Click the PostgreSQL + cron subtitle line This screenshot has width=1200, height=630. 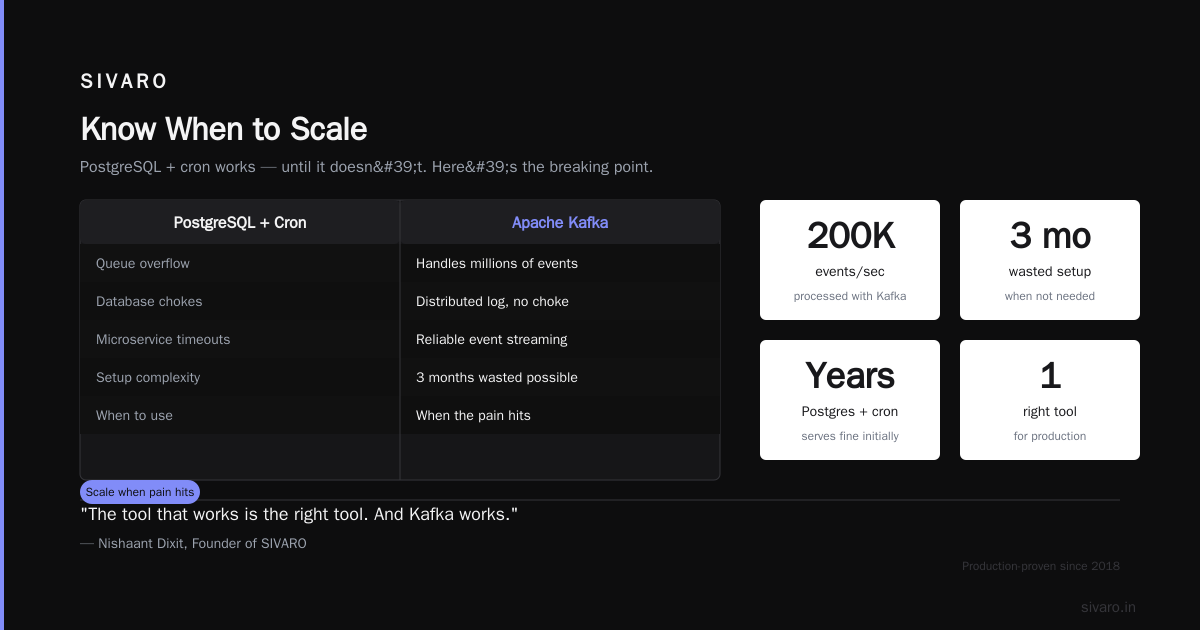tap(366, 167)
